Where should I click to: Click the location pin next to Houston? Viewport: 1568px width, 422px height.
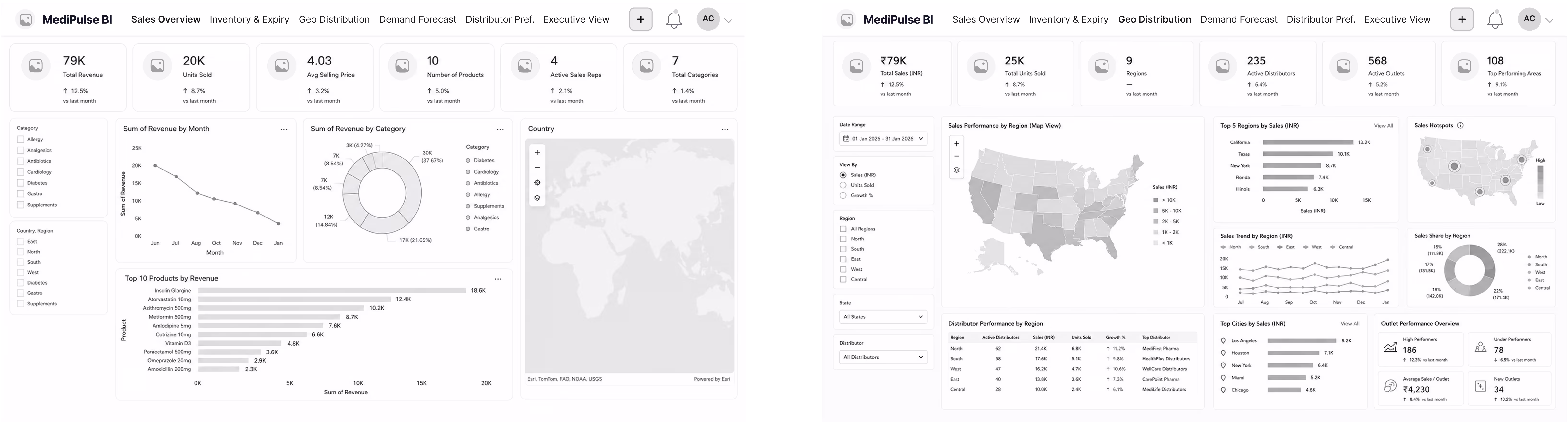[x=1223, y=353]
